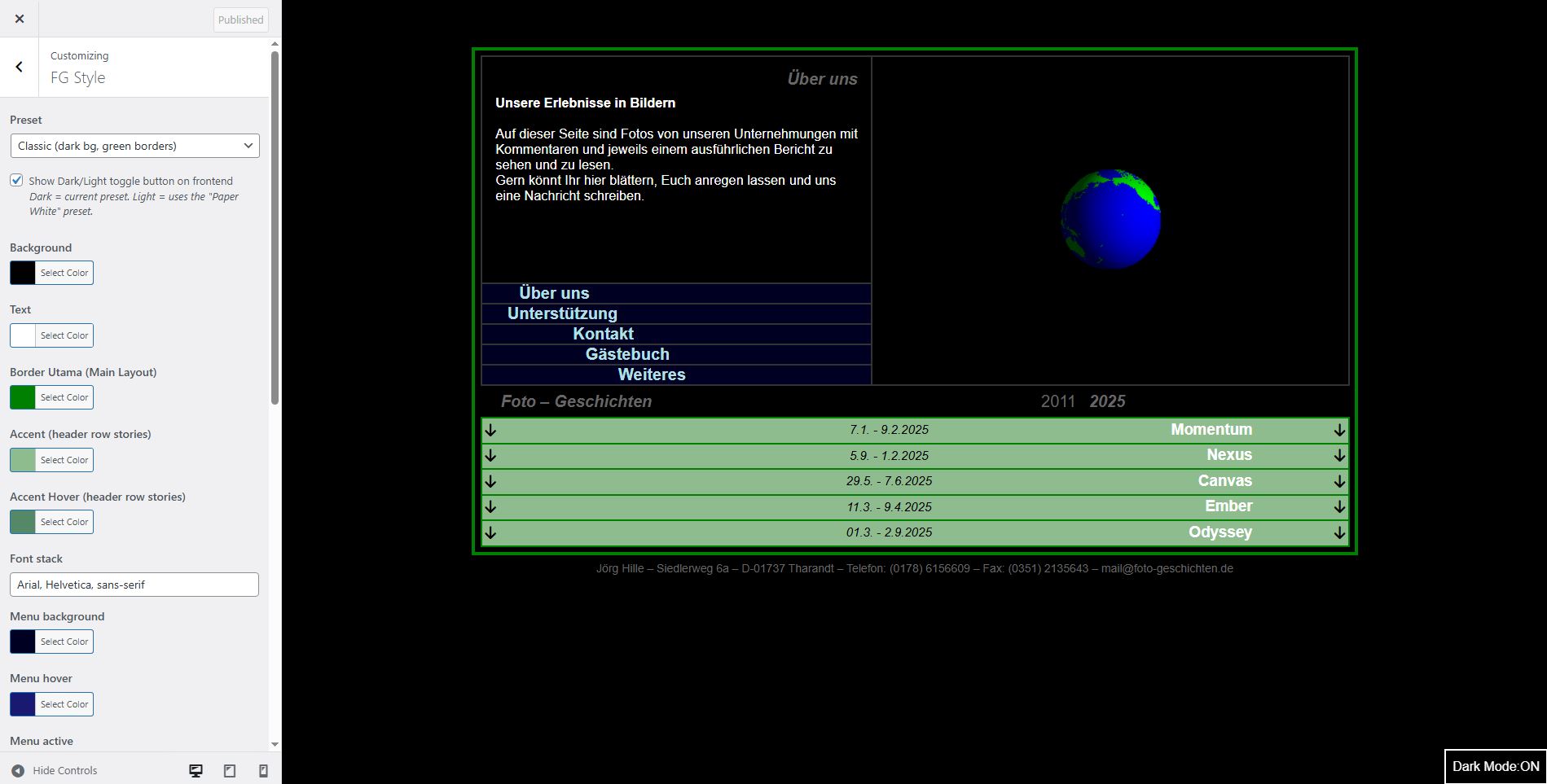Close the Customizer with the X icon
The height and width of the screenshot is (784, 1547).
coord(20,19)
